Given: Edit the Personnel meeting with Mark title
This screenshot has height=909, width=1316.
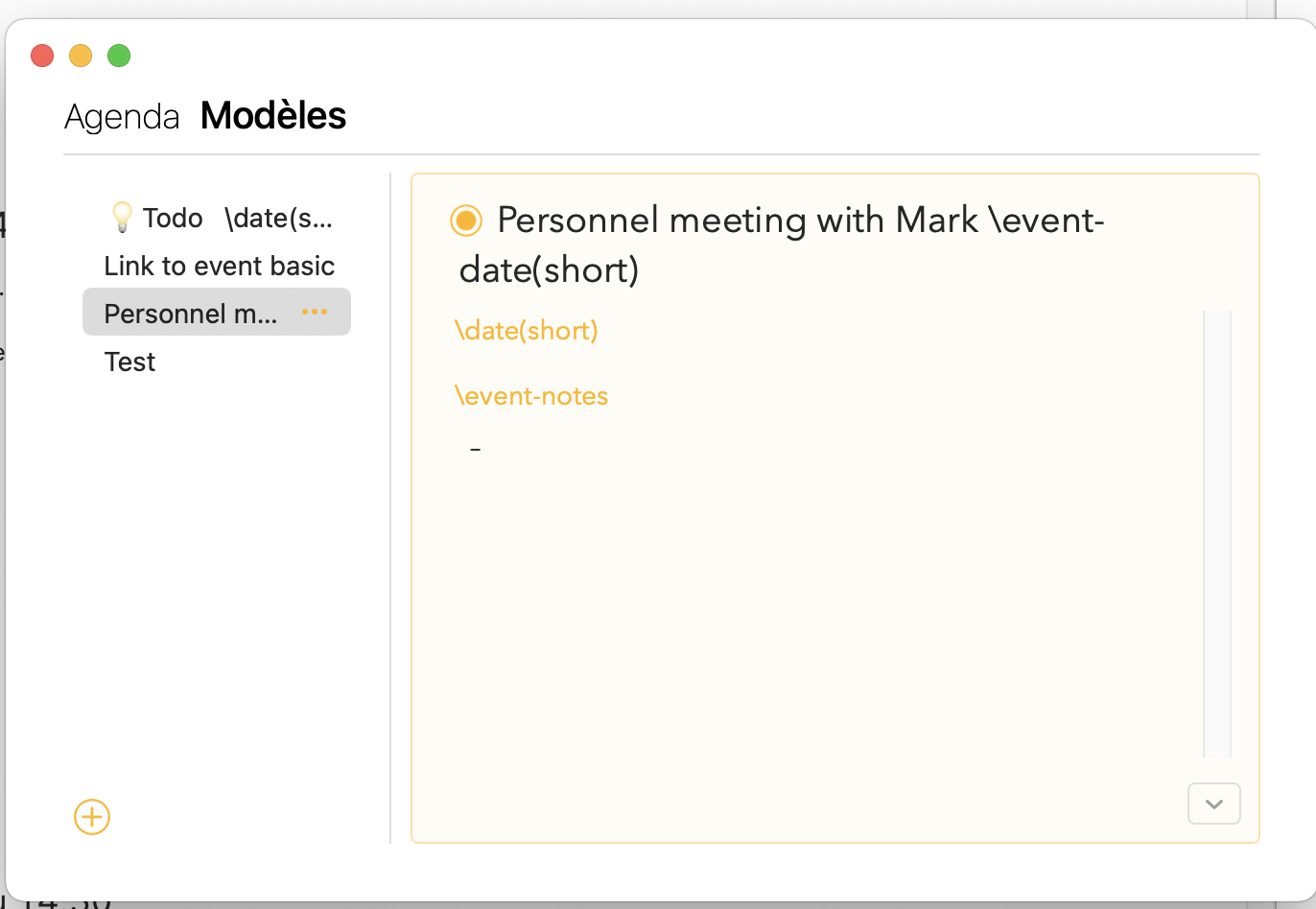Looking at the screenshot, I should [782, 245].
